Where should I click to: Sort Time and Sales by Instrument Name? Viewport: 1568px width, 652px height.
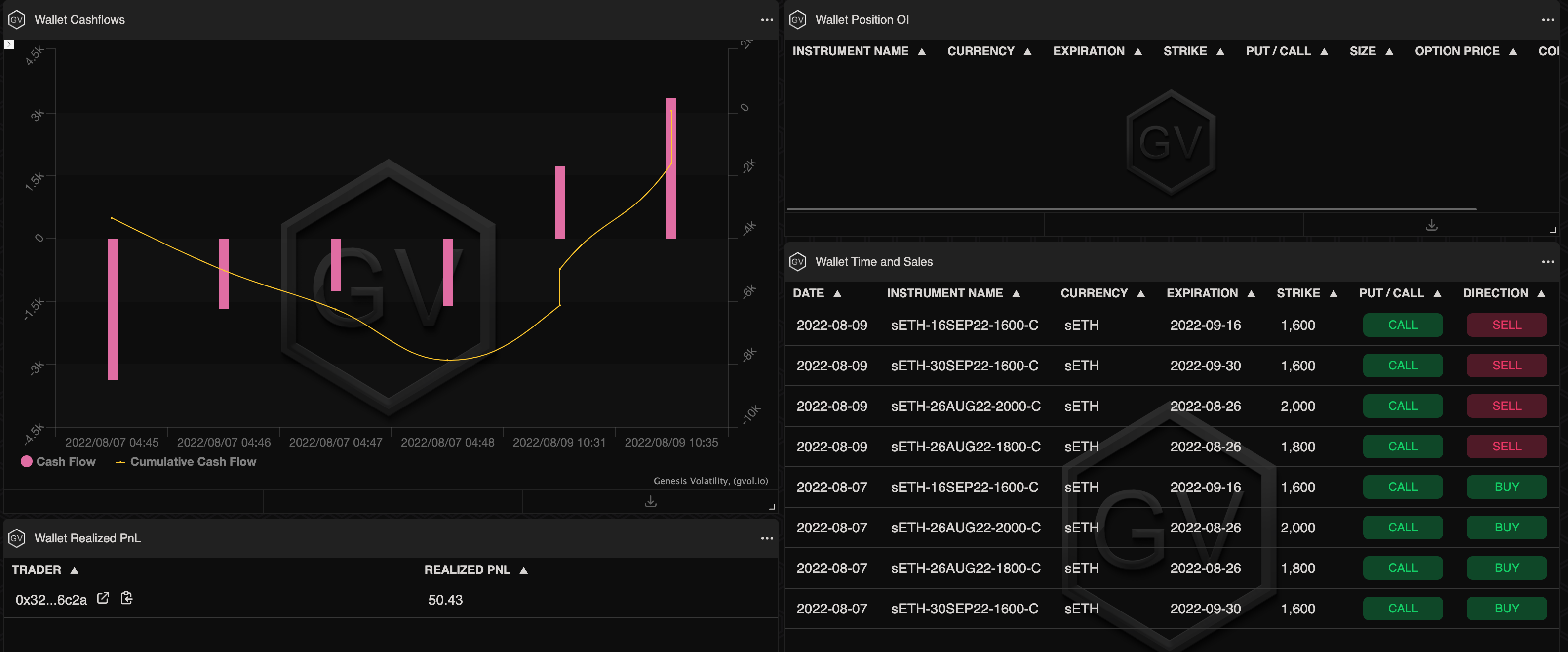point(953,293)
